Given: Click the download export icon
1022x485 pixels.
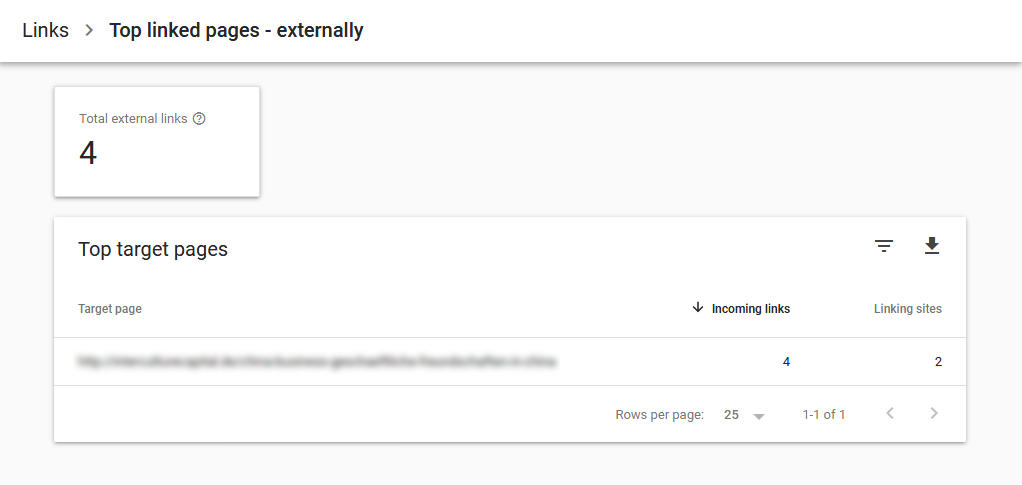Looking at the screenshot, I should click(x=932, y=246).
